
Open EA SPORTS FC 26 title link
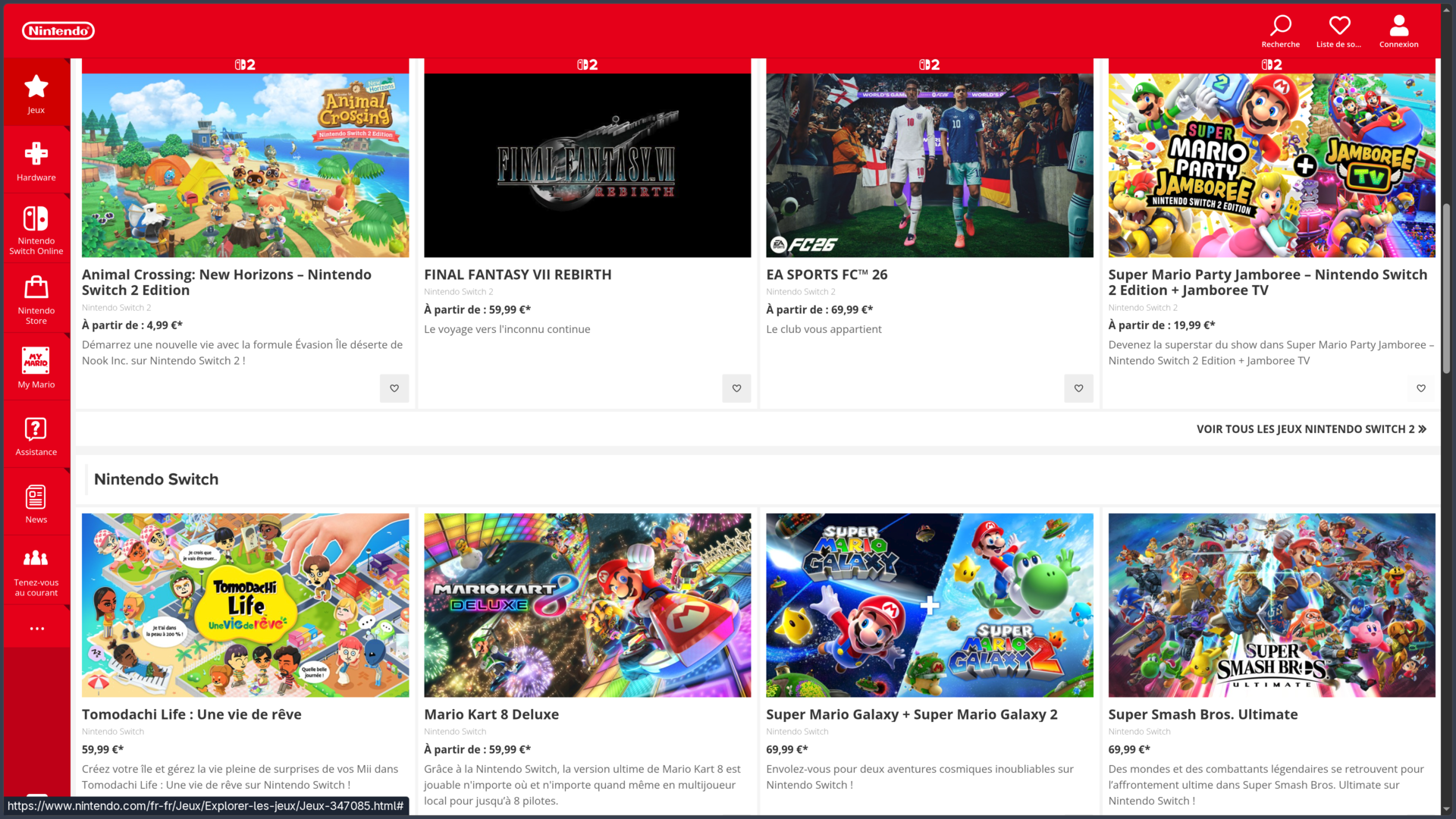pyautogui.click(x=827, y=275)
